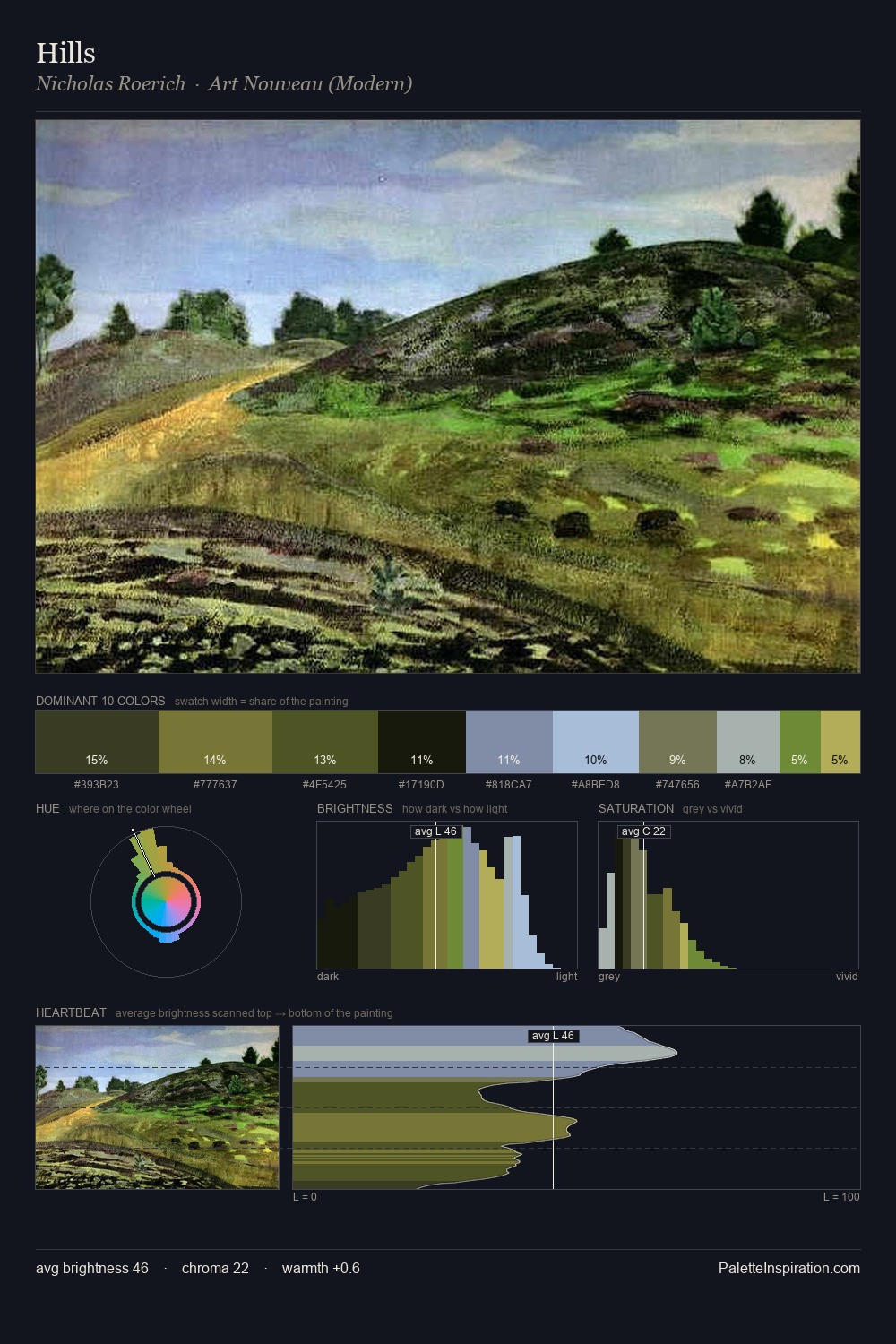The width and height of the screenshot is (896, 1344).
Task: Click the 'warmth +0.6' footer stat
Action: [x=321, y=1268]
